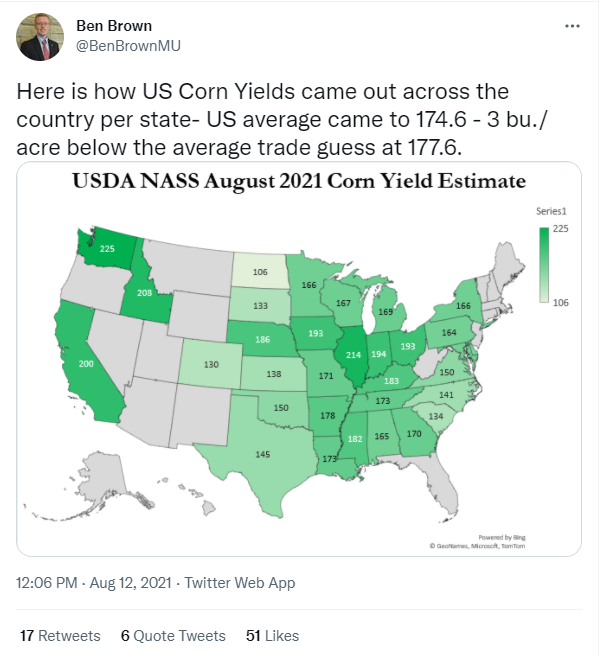Screen dimensions: 599x656
Task: Click the green gradient legend bar
Action: pyautogui.click(x=544, y=265)
